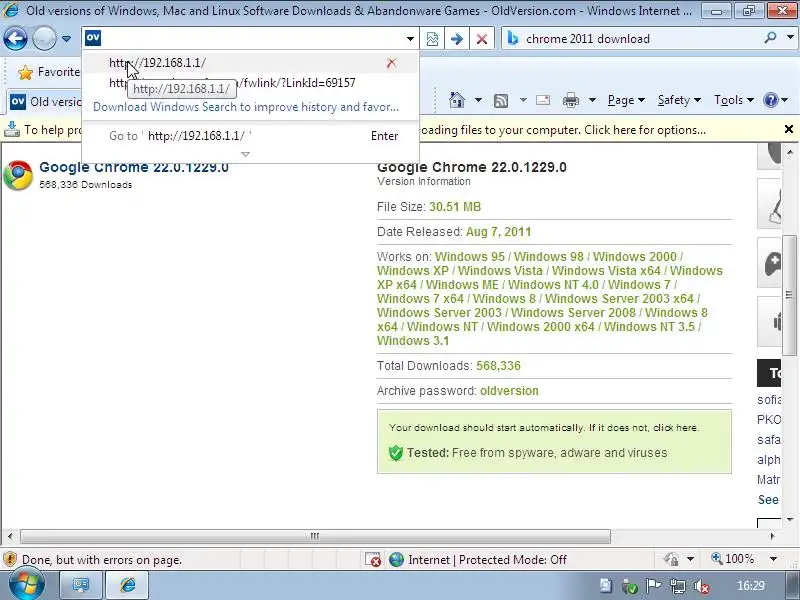Click the horizontal scrollbar thumb
The image size is (800, 600).
click(x=315, y=536)
